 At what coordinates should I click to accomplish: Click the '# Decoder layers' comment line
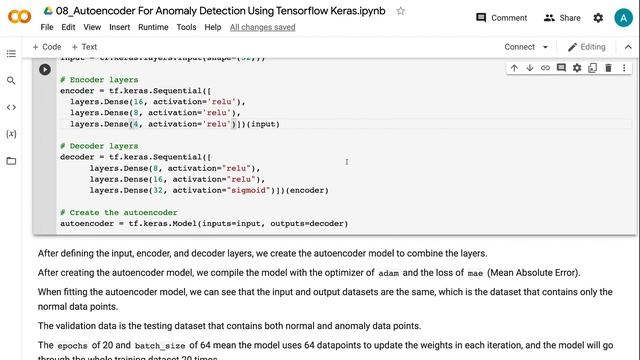99,146
